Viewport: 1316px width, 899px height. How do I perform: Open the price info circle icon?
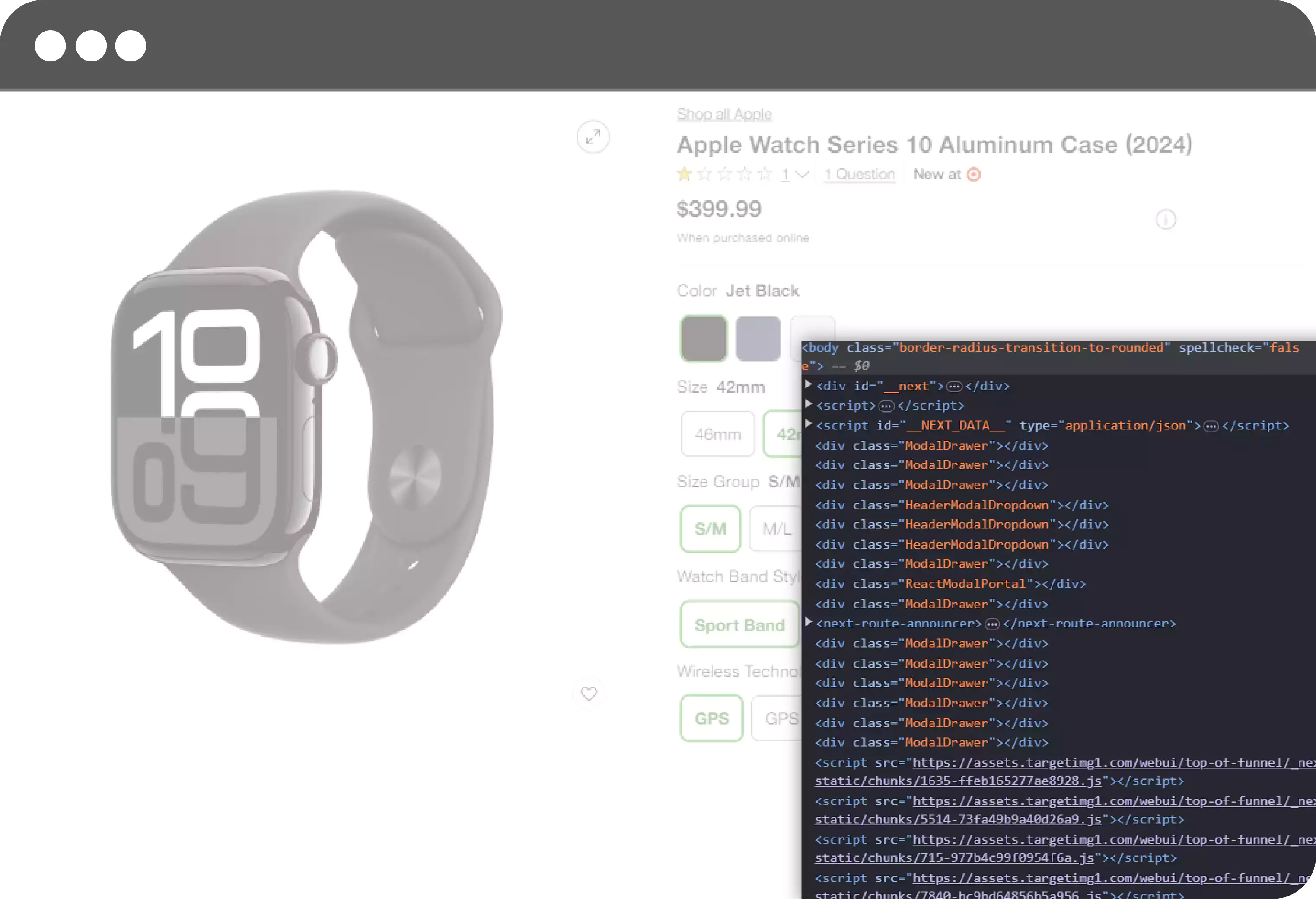(1165, 219)
